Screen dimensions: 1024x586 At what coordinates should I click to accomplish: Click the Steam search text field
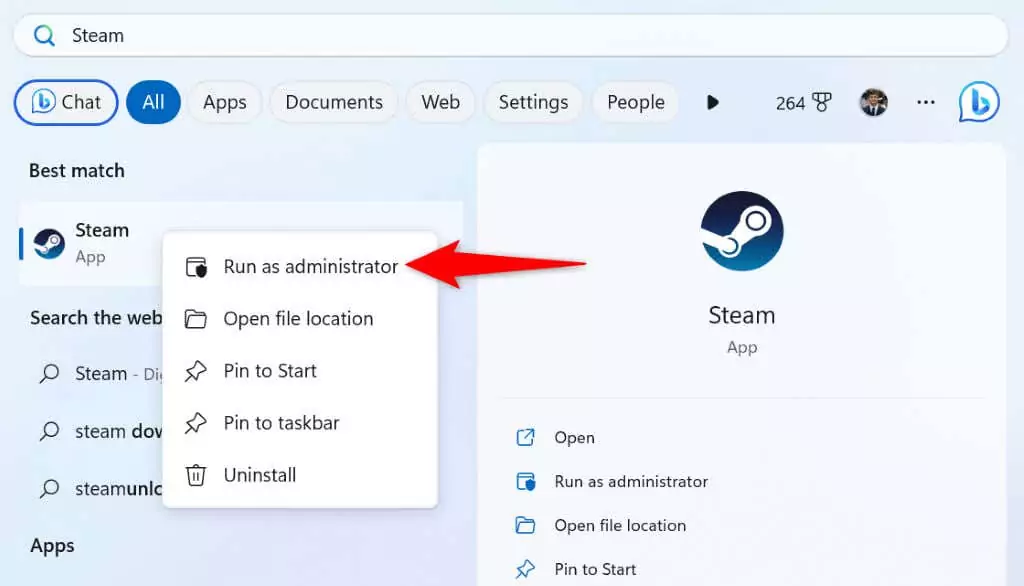click(x=511, y=35)
